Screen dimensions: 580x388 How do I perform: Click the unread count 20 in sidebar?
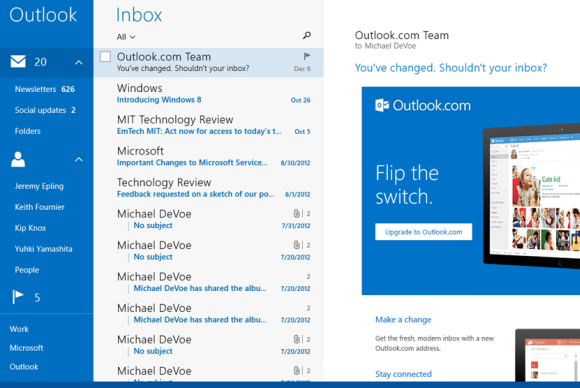tap(40, 62)
